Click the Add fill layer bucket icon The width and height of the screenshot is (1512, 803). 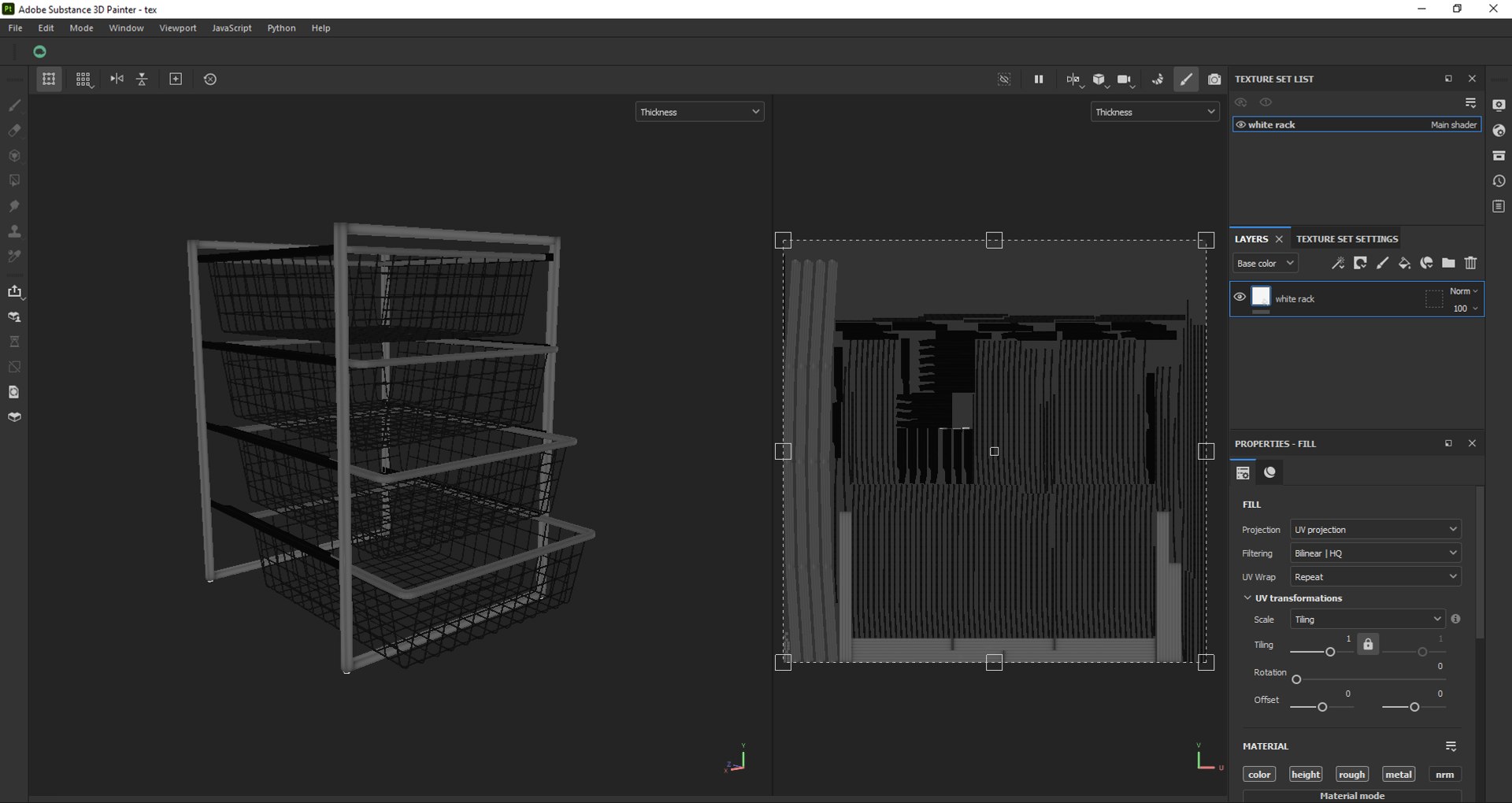[1404, 263]
